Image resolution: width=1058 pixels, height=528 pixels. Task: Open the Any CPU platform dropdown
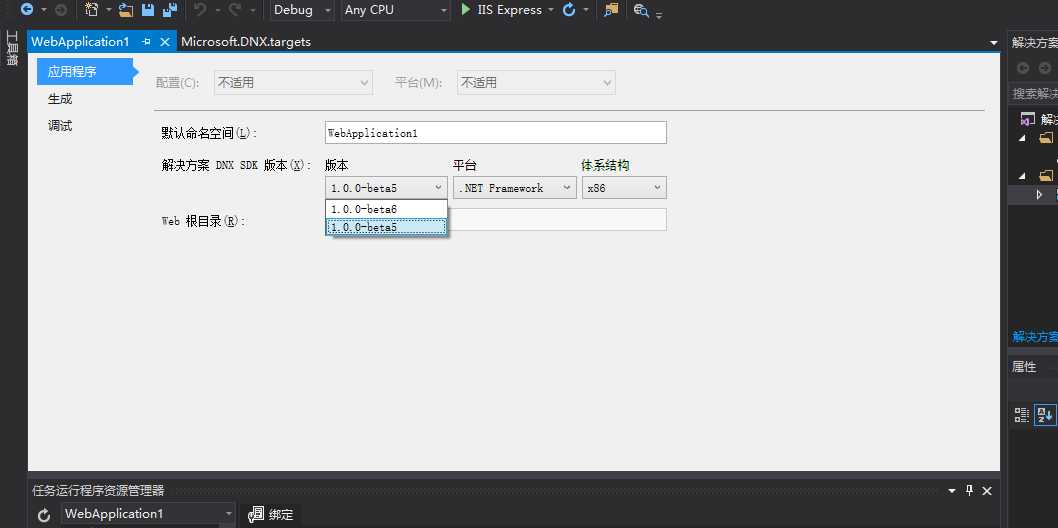click(x=395, y=10)
